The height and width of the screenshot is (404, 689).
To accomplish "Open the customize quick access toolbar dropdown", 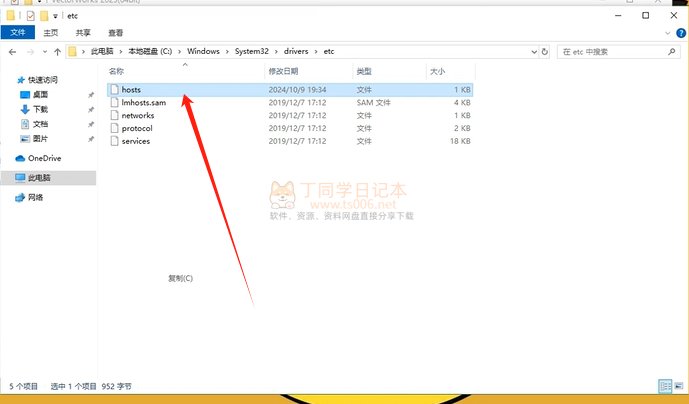I will pyautogui.click(x=55, y=16).
